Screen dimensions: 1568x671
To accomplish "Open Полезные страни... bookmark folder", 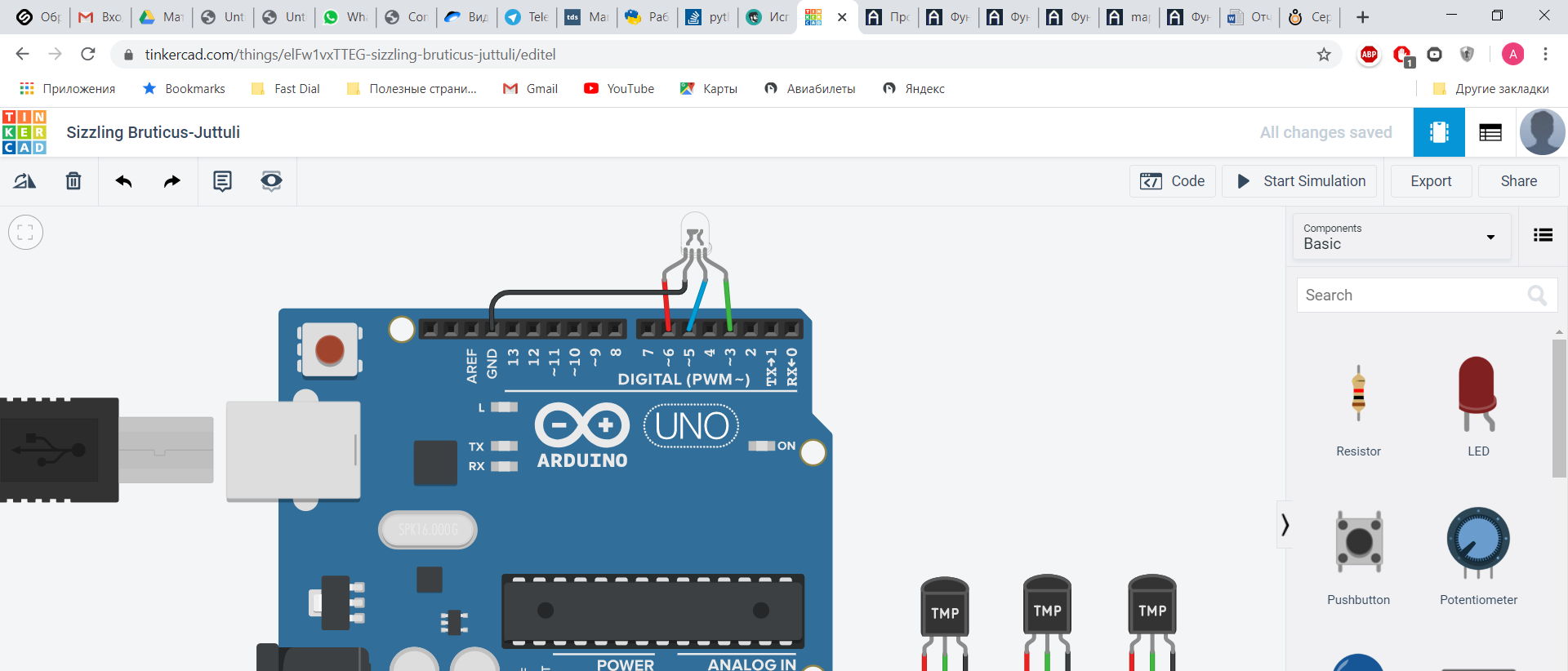I will point(412,89).
